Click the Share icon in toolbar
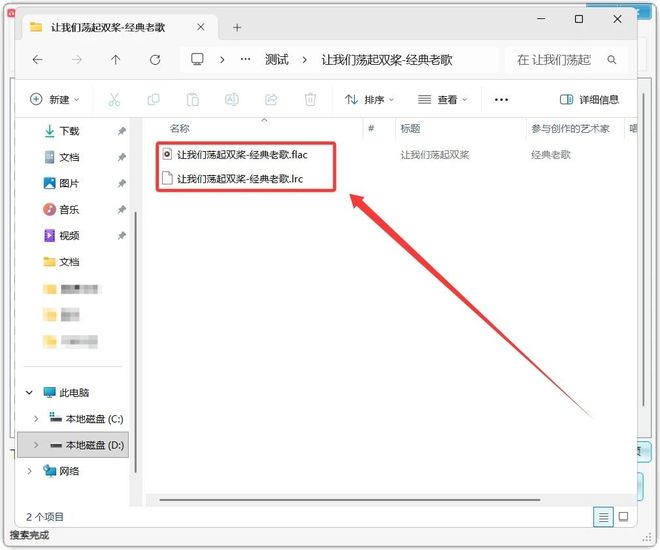The height and width of the screenshot is (550, 660). click(x=271, y=99)
